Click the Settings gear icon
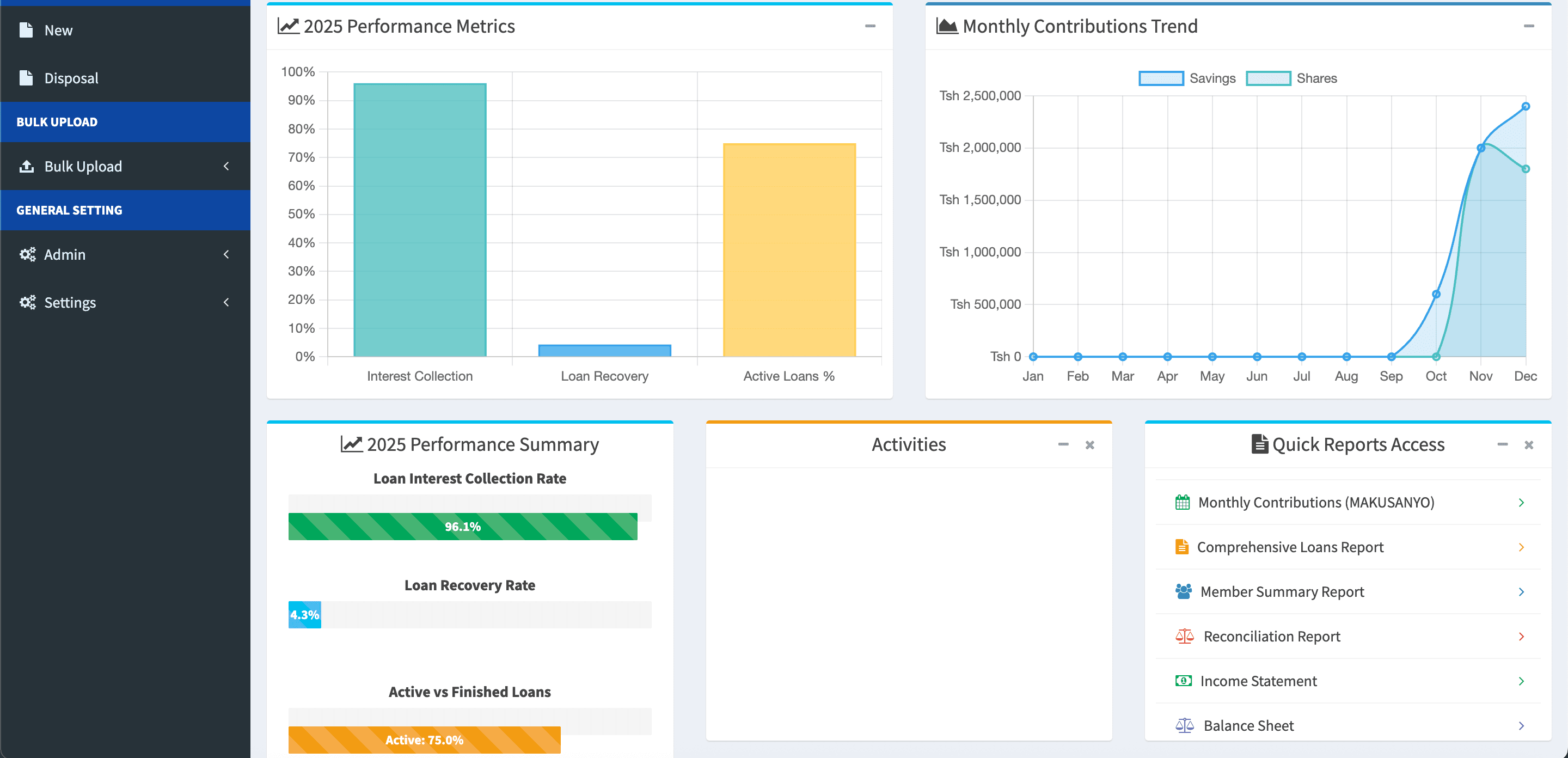Viewport: 1568px width, 758px height. (27, 302)
